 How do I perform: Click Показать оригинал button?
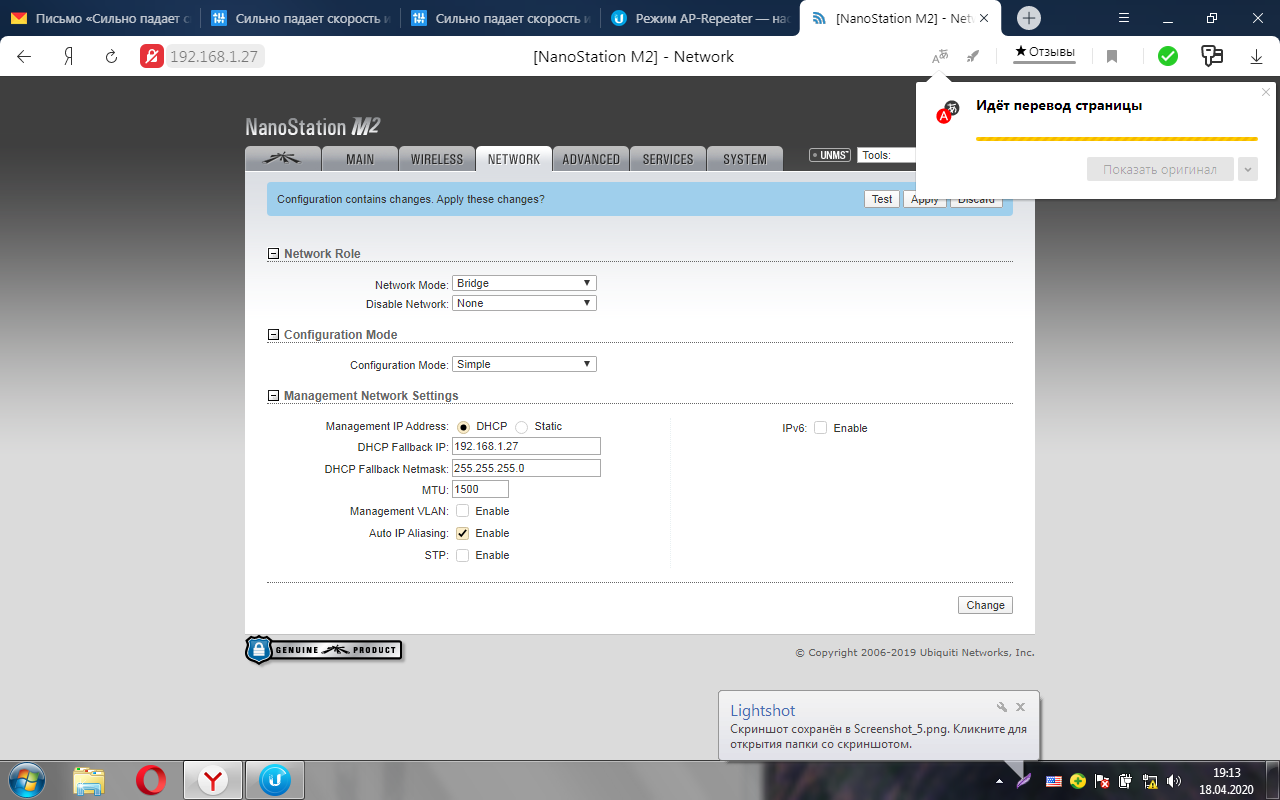click(x=1160, y=169)
